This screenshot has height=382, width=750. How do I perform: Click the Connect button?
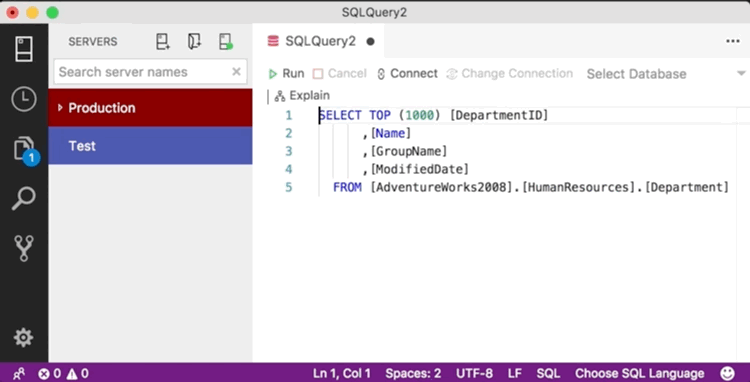coord(407,74)
